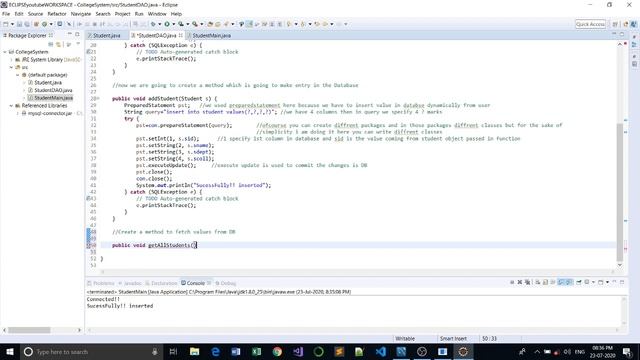Image resolution: width=640 pixels, height=360 pixels.
Task: Toggle Link with Editor in Package Explorer
Action: pyautogui.click(x=58, y=44)
